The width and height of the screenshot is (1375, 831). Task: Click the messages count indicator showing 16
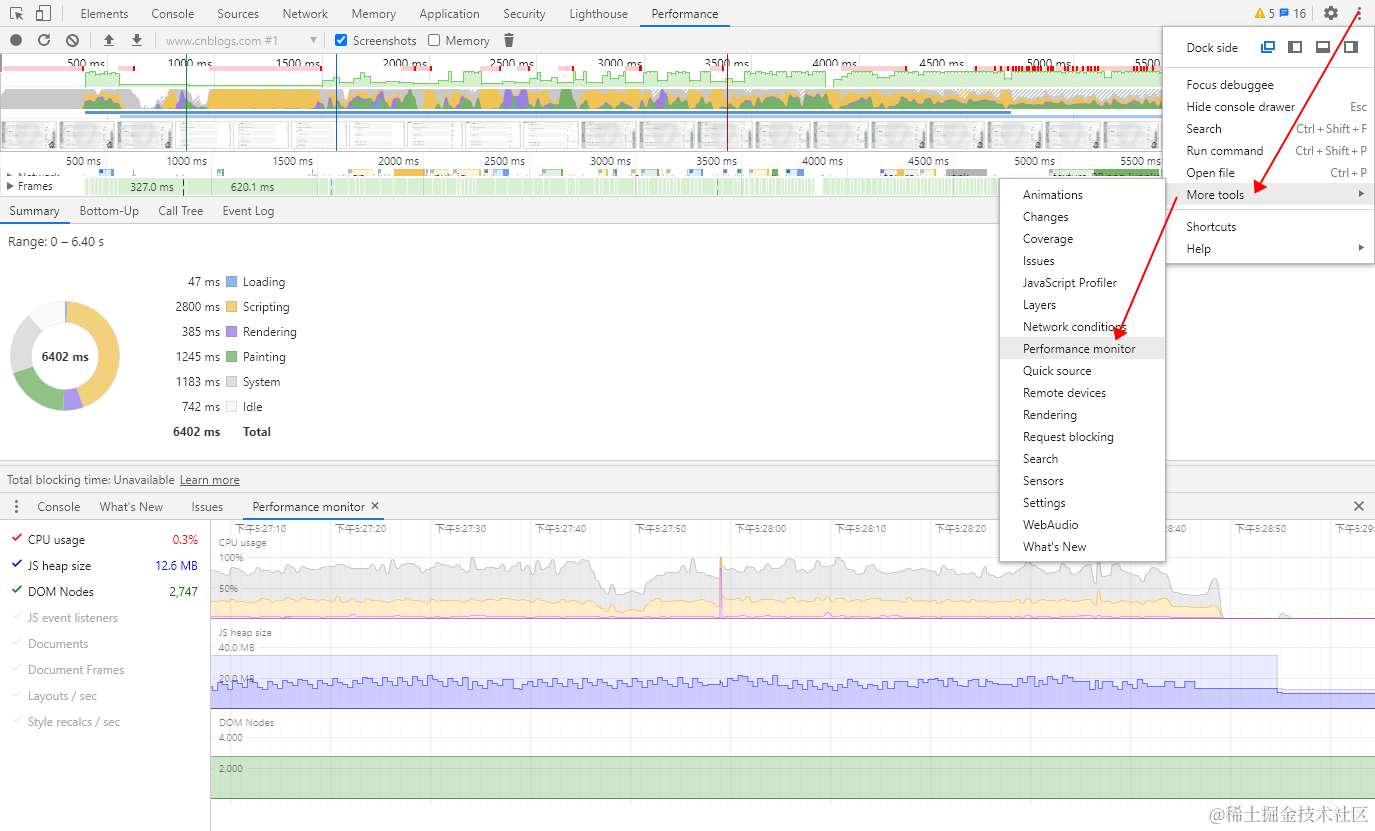tap(1293, 13)
